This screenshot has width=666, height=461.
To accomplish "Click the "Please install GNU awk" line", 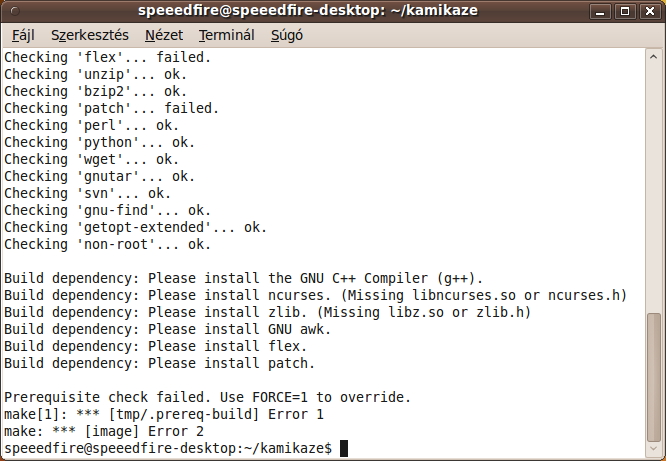I will 168,329.
